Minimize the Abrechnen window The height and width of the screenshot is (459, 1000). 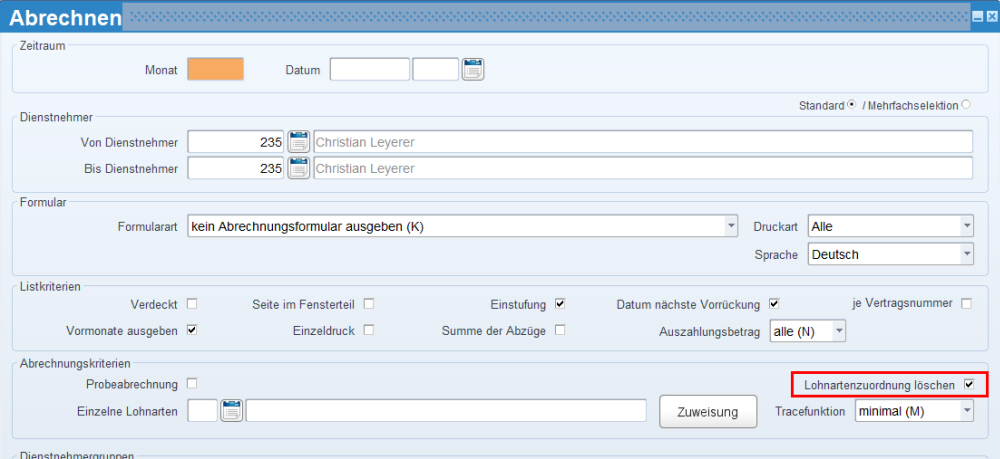(977, 17)
